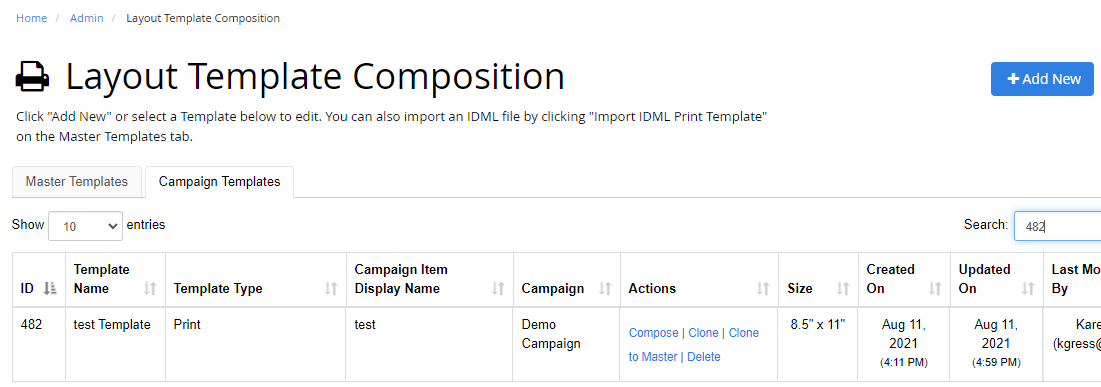Click Template Name sort arrows icon

click(x=150, y=288)
